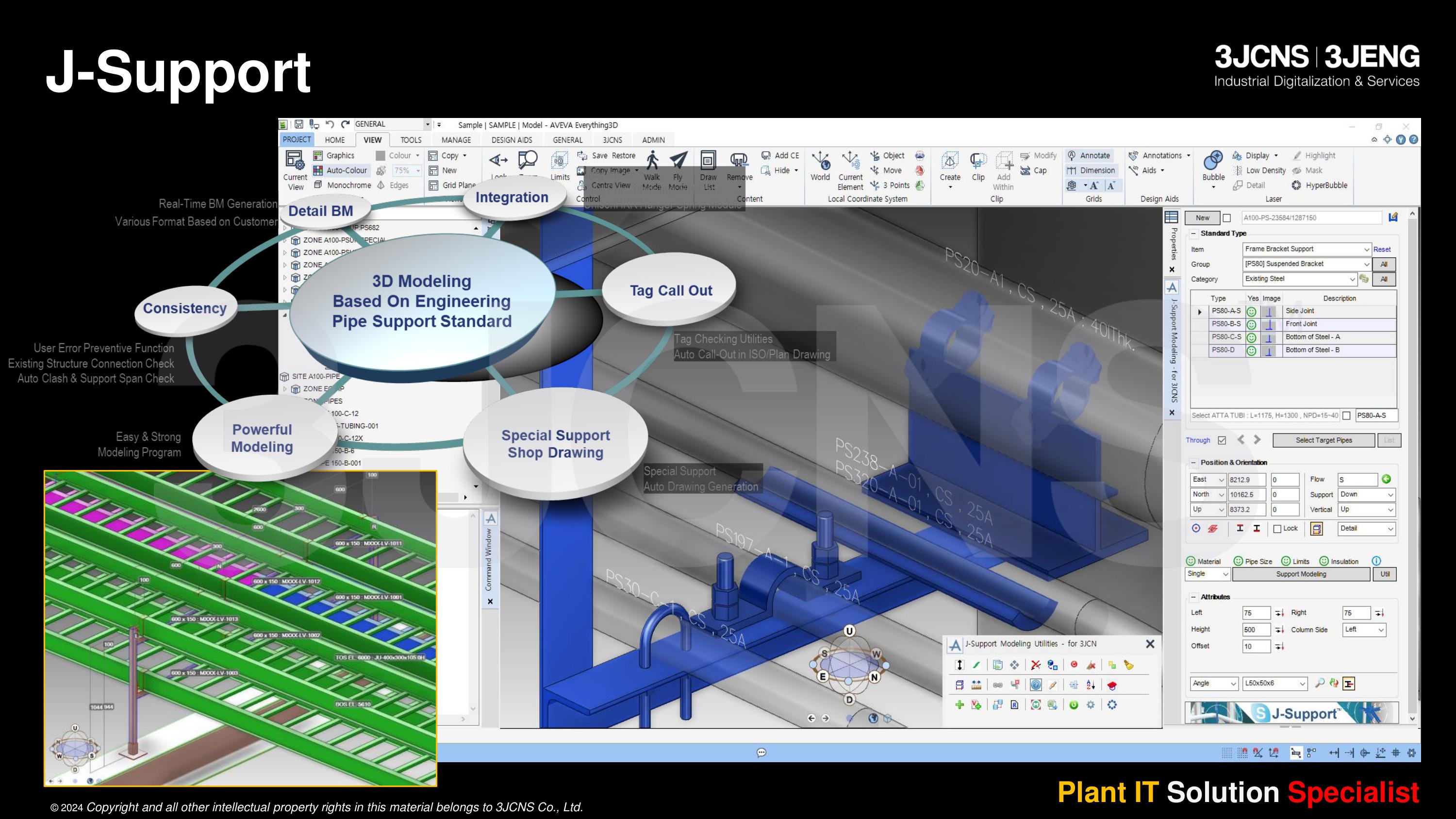This screenshot has height=819, width=1456.
Task: Expand the Aids dropdown
Action: (1163, 170)
